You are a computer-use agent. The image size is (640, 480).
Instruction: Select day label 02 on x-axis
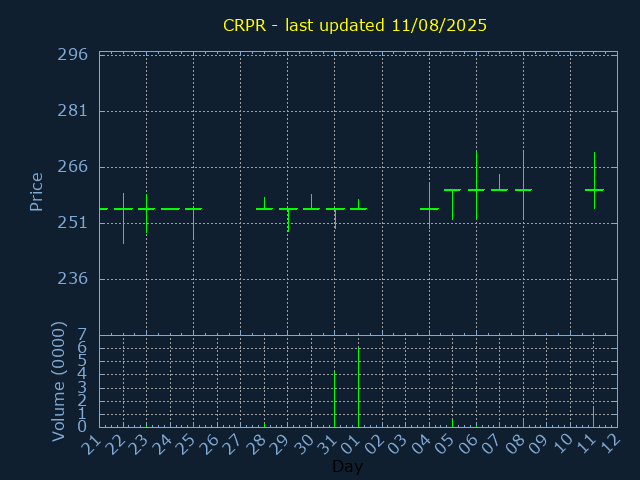tap(373, 444)
